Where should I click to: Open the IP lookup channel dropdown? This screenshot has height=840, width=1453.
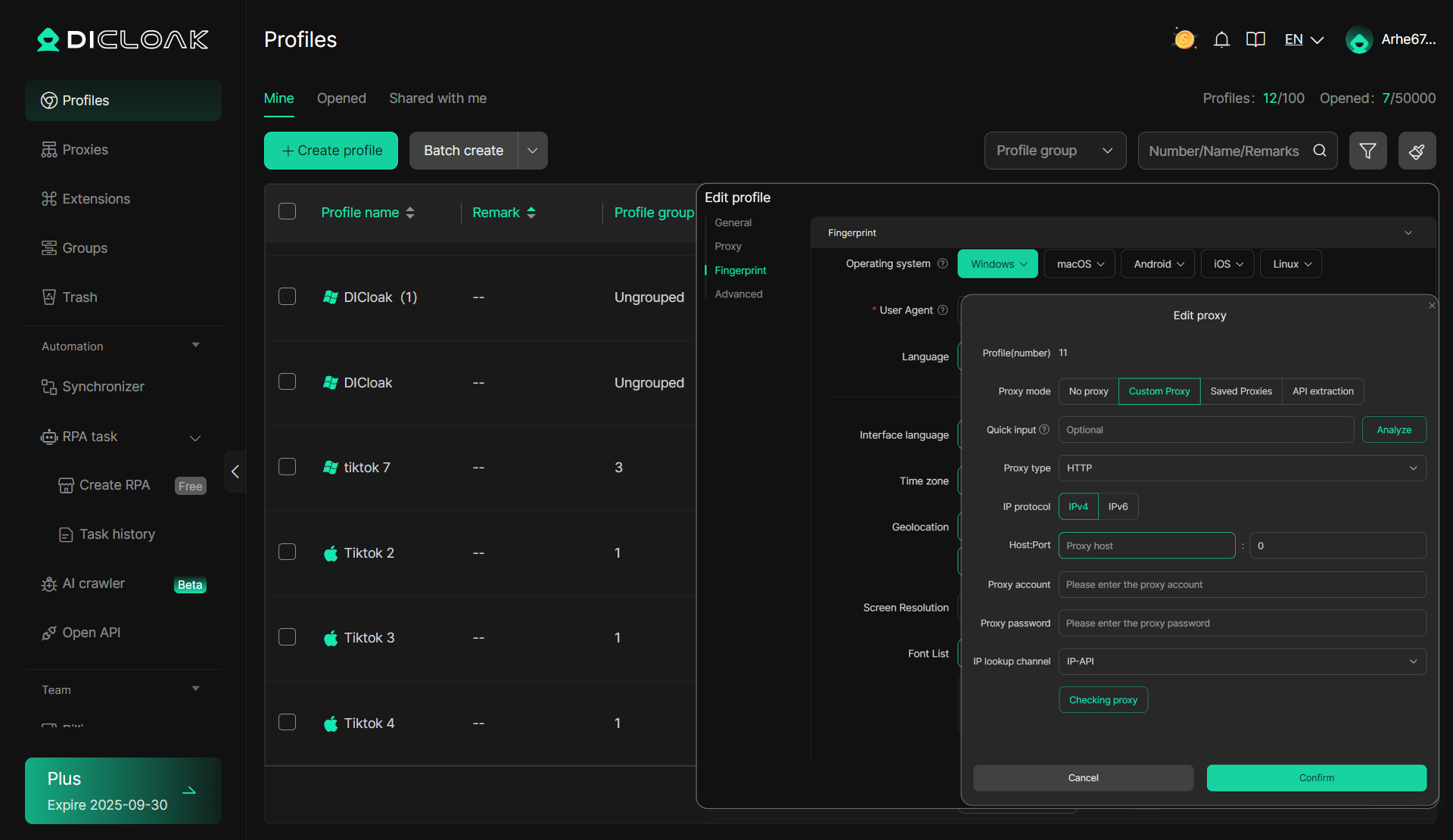(x=1240, y=661)
